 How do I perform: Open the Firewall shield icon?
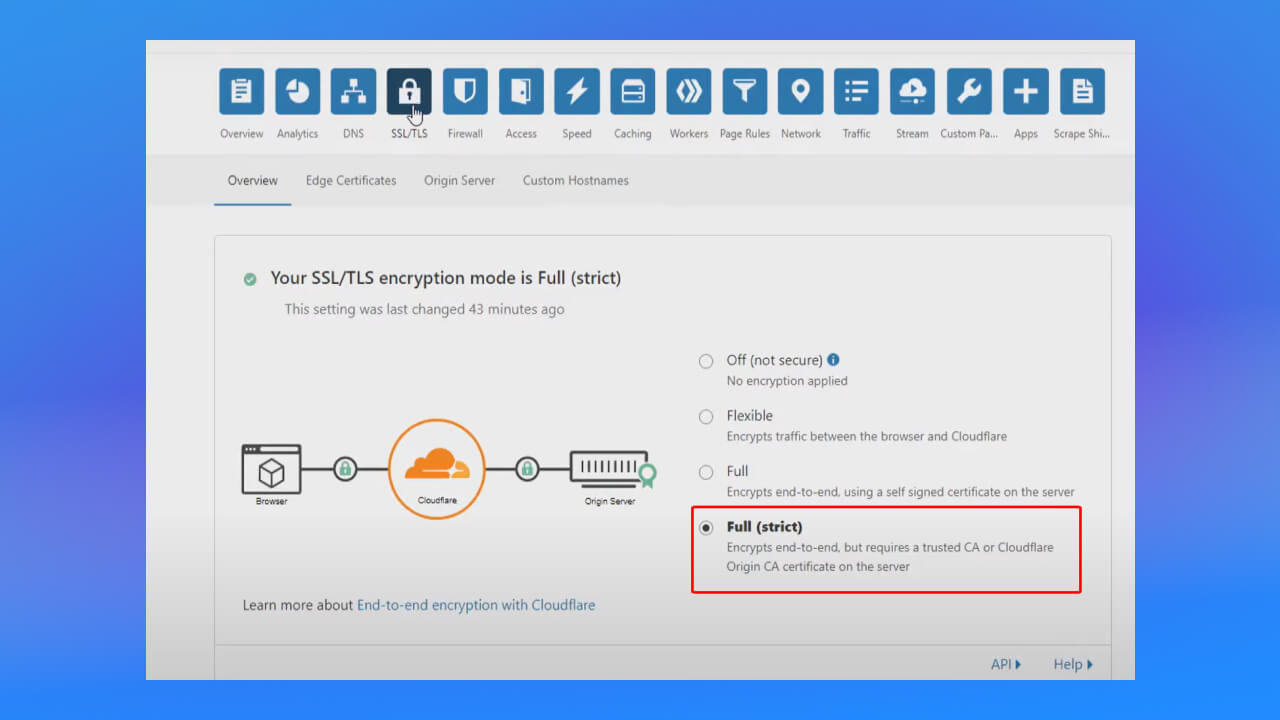[465, 92]
